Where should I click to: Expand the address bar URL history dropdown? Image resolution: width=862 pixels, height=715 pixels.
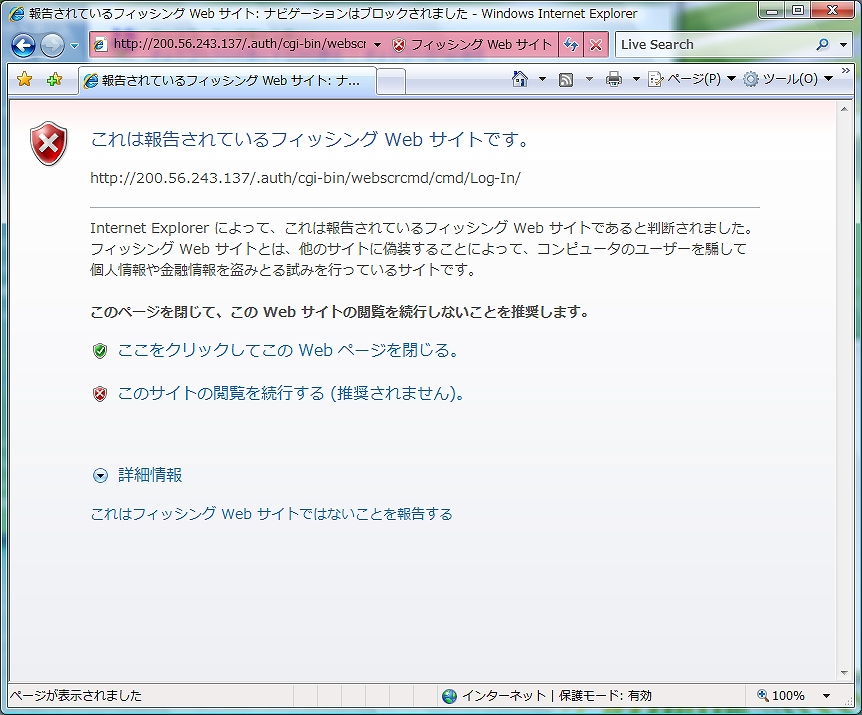pyautogui.click(x=377, y=45)
